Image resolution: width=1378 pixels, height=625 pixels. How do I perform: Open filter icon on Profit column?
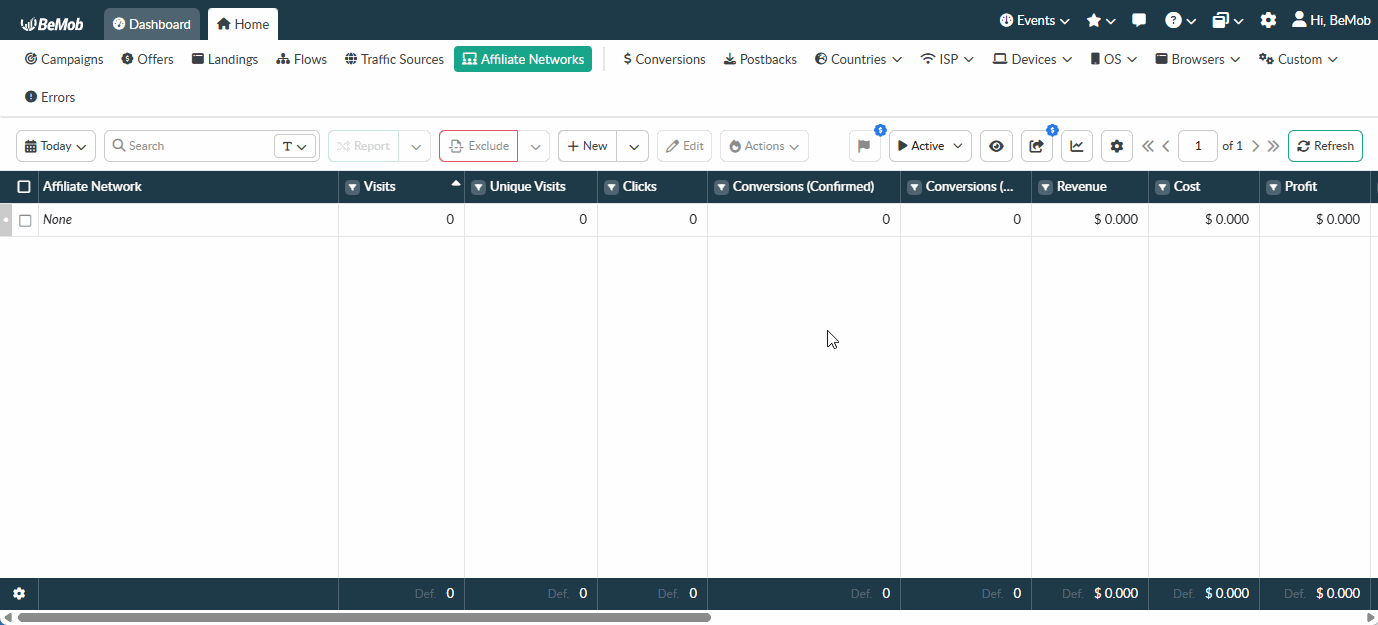(x=1273, y=187)
